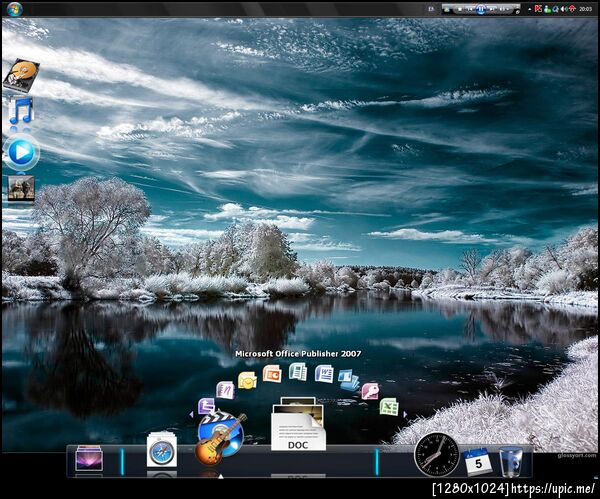Screen dimensions: 600x499
Task: Launch Word from the Office stack
Action: click(x=324, y=374)
